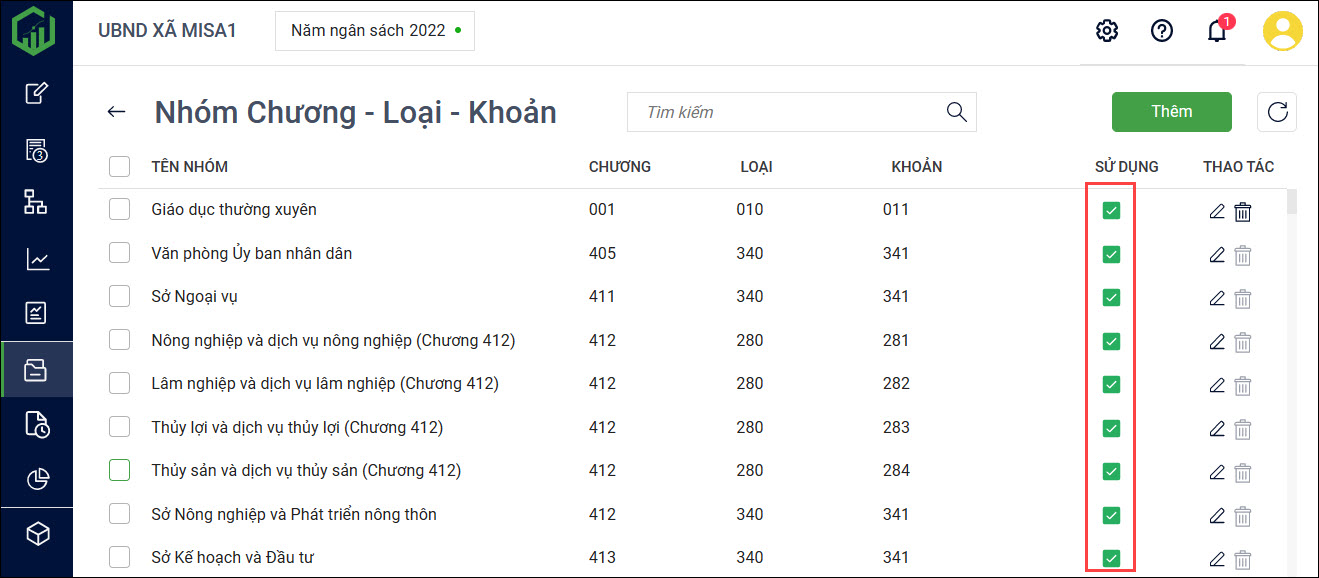Open the notifications bell
1319x578 pixels.
coord(1217,31)
